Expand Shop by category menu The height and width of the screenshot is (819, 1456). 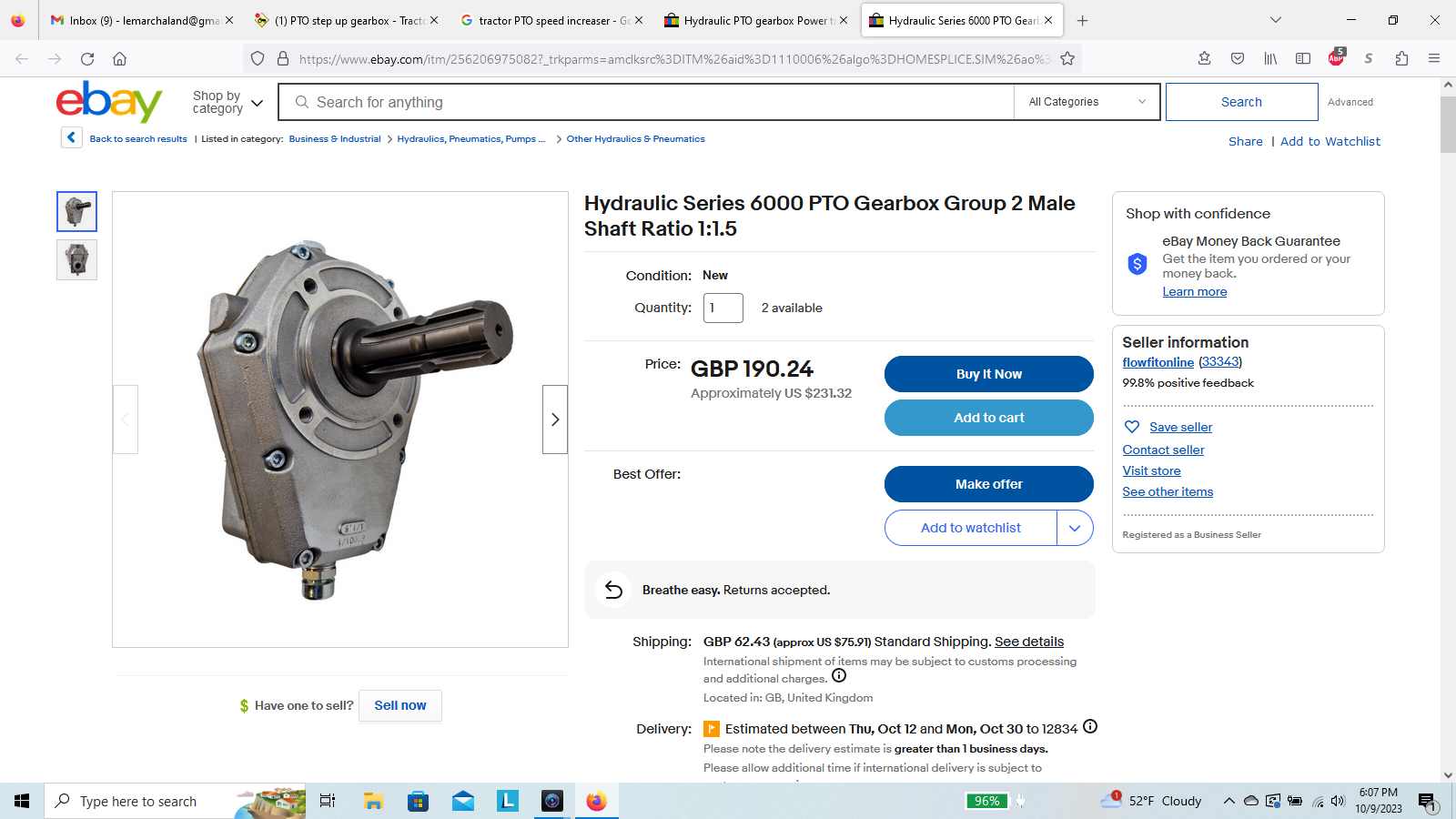click(x=227, y=102)
